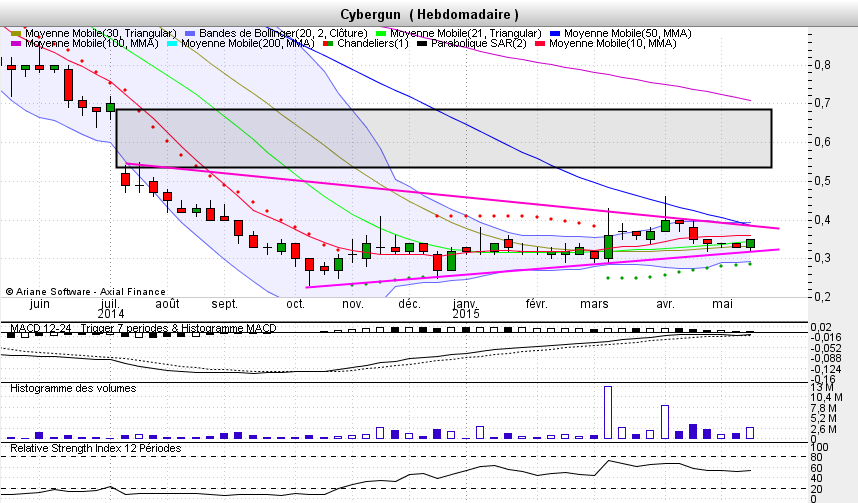Click the MACD 12-24 panel title

coord(143,328)
